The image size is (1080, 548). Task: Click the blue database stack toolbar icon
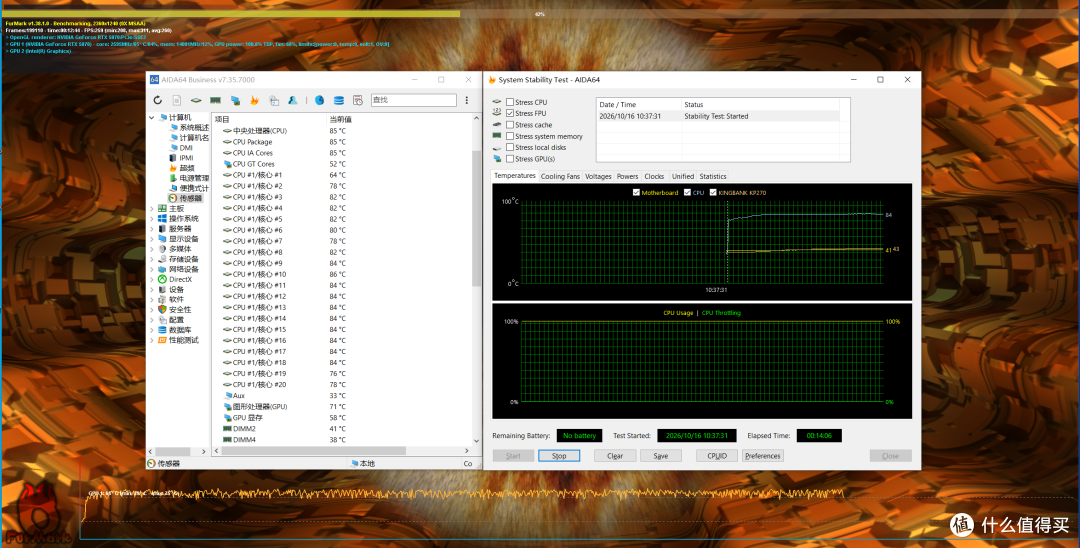(x=338, y=101)
